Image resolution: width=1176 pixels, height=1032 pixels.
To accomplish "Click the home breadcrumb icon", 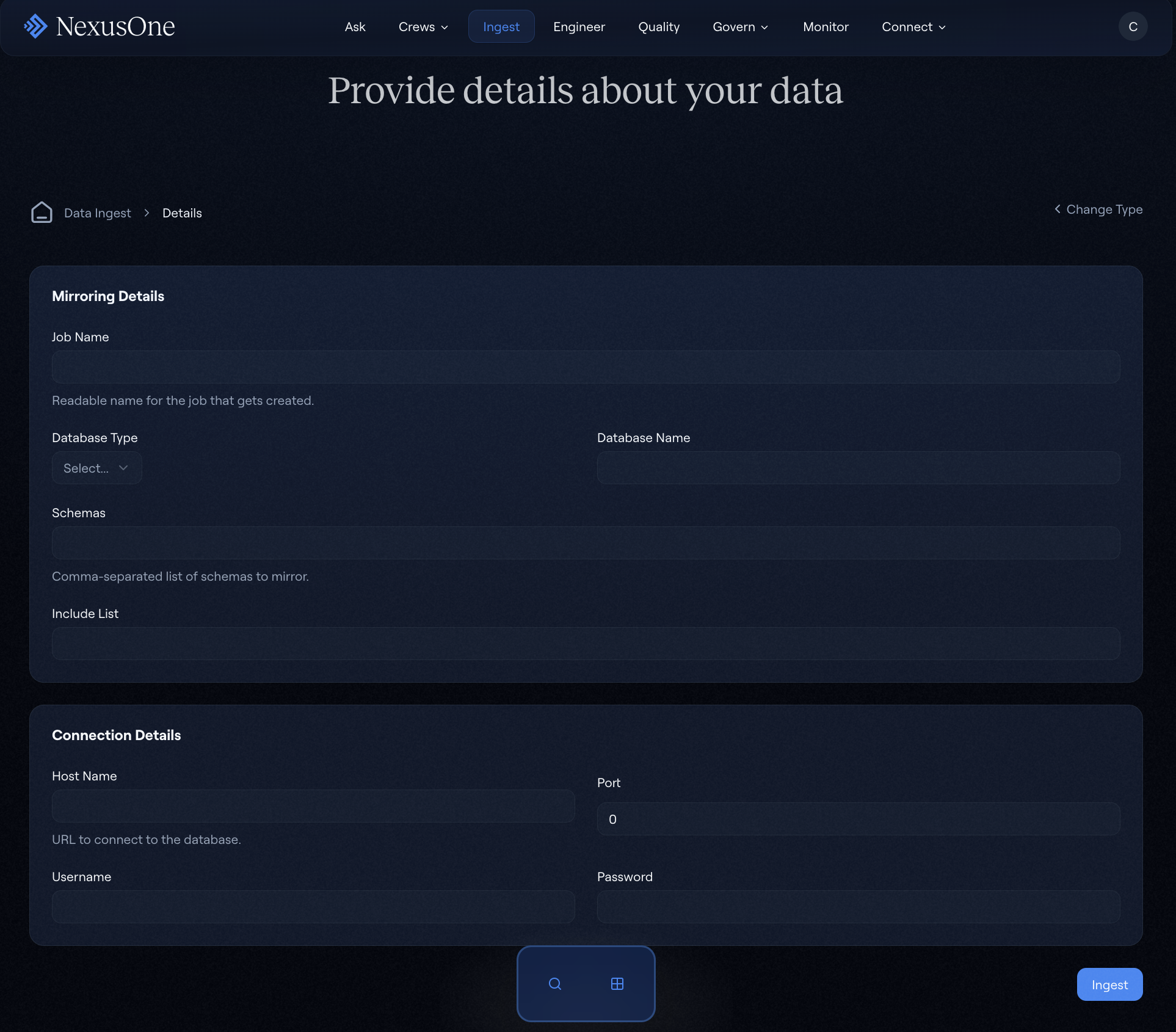I will [x=42, y=213].
